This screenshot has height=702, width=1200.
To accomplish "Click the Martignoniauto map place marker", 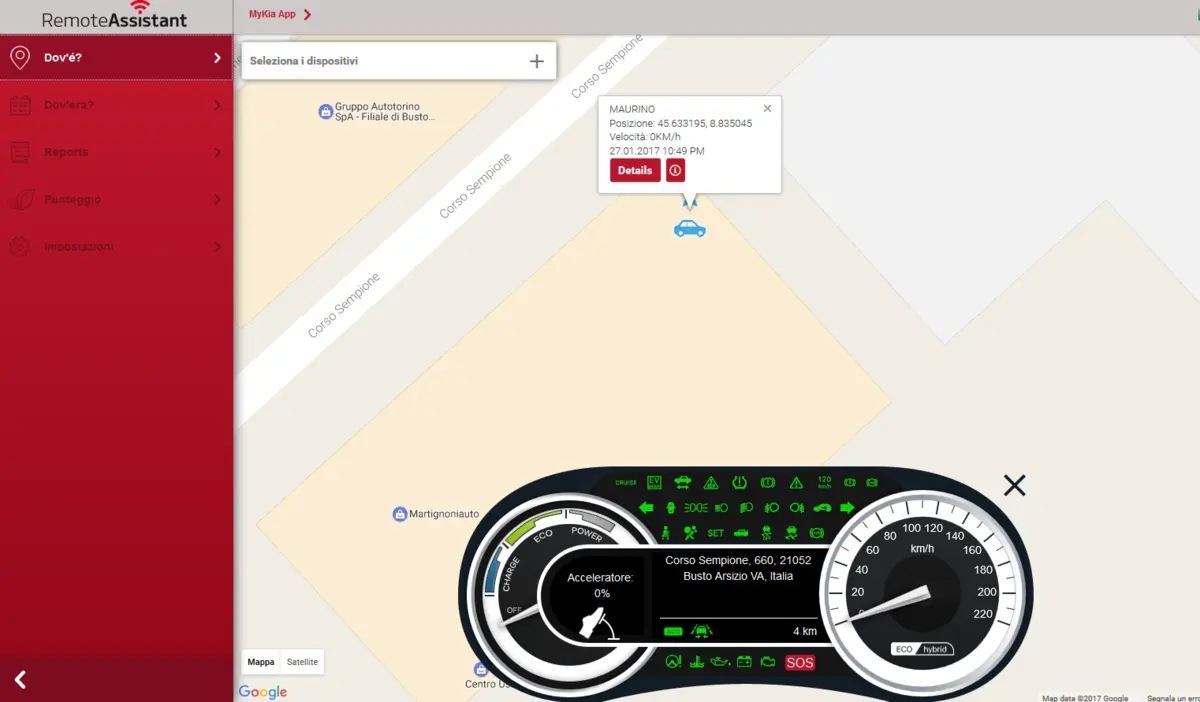I will 400,514.
